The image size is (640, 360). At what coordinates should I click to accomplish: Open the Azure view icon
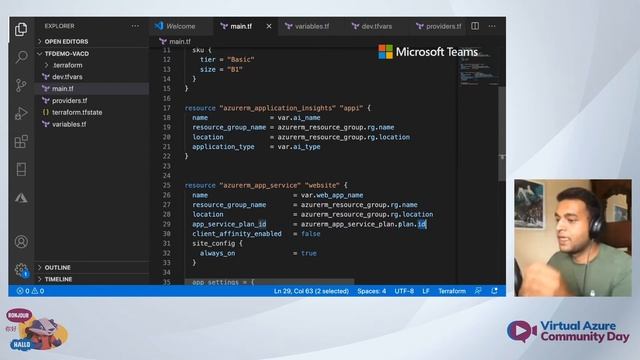(21, 198)
